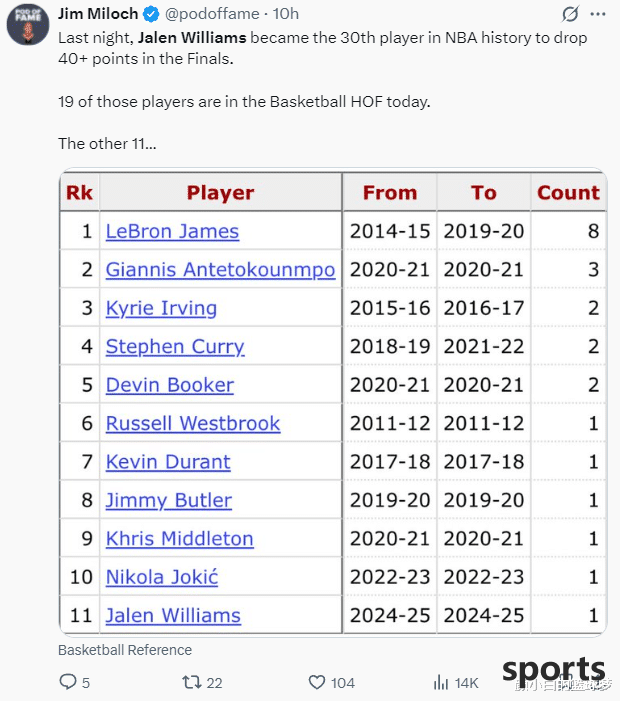Click the verified badge next to Jim Miloch
620x701 pixels.
(151, 14)
